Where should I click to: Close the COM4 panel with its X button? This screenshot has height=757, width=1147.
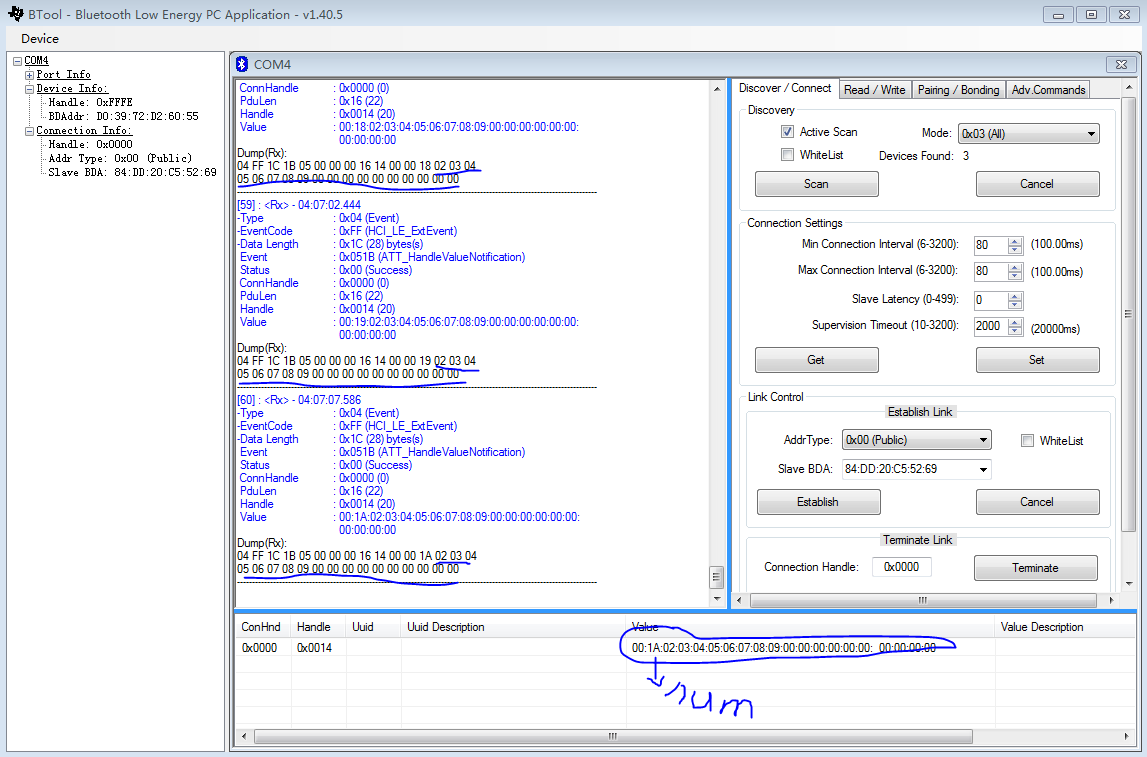pyautogui.click(x=1121, y=64)
